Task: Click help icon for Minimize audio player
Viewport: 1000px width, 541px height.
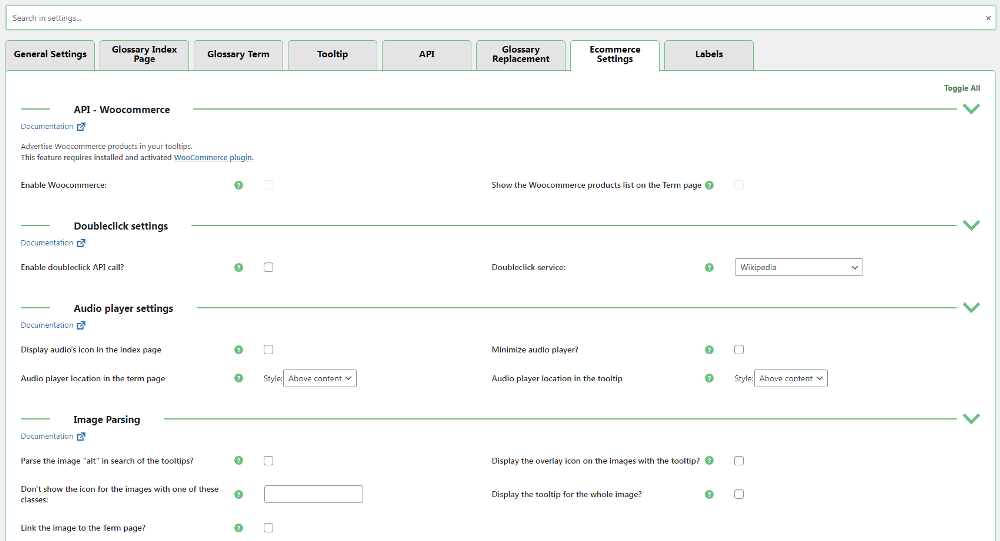Action: click(709, 350)
